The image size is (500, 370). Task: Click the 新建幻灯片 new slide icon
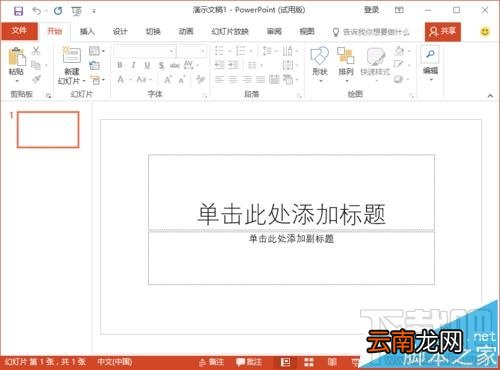pos(72,55)
